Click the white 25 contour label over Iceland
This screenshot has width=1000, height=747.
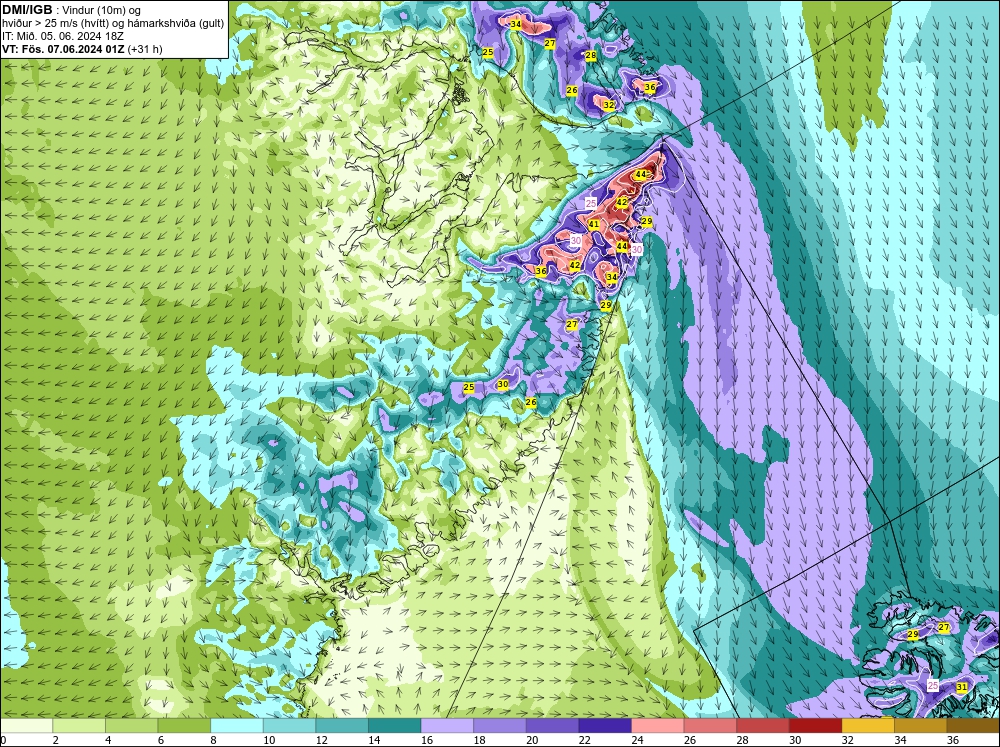[x=932, y=686]
